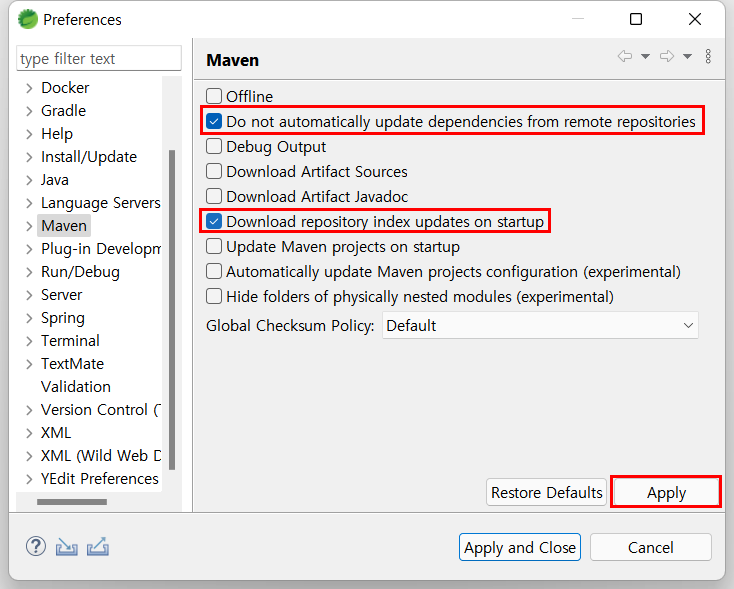
Task: Select Install/Update preferences page
Action: pyautogui.click(x=89, y=157)
